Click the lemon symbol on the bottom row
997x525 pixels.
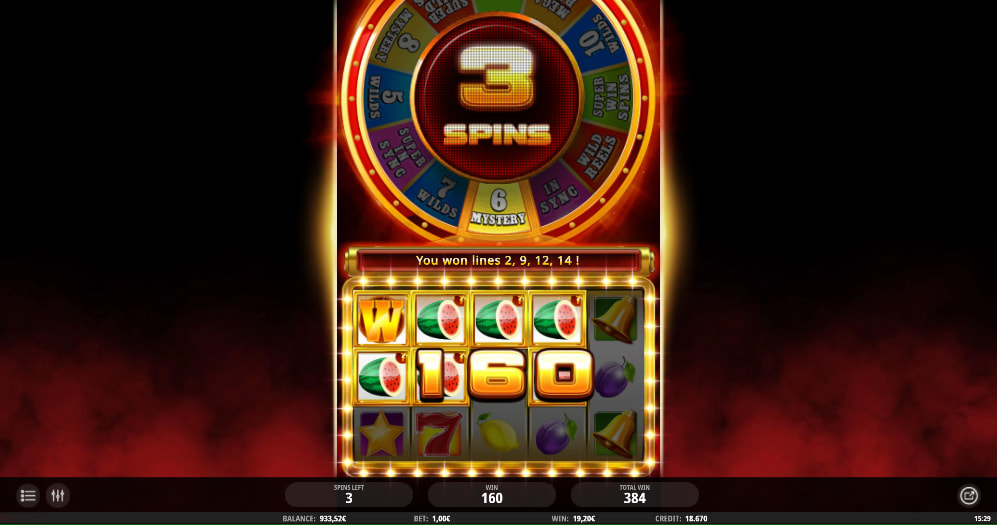pyautogui.click(x=498, y=435)
